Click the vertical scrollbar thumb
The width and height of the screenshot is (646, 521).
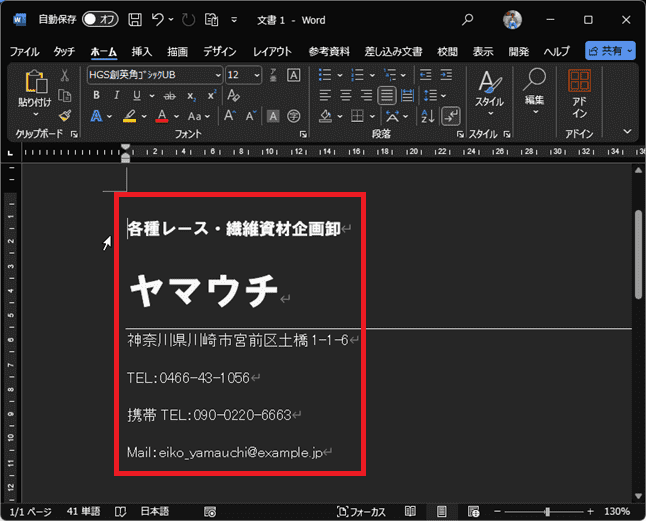639,255
